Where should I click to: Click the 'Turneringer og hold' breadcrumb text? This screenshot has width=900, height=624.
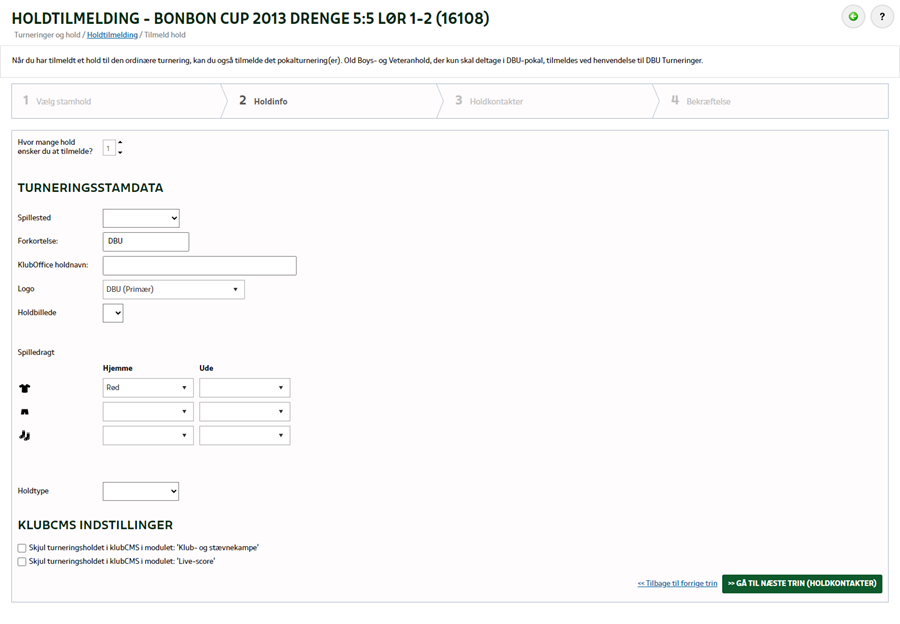47,35
